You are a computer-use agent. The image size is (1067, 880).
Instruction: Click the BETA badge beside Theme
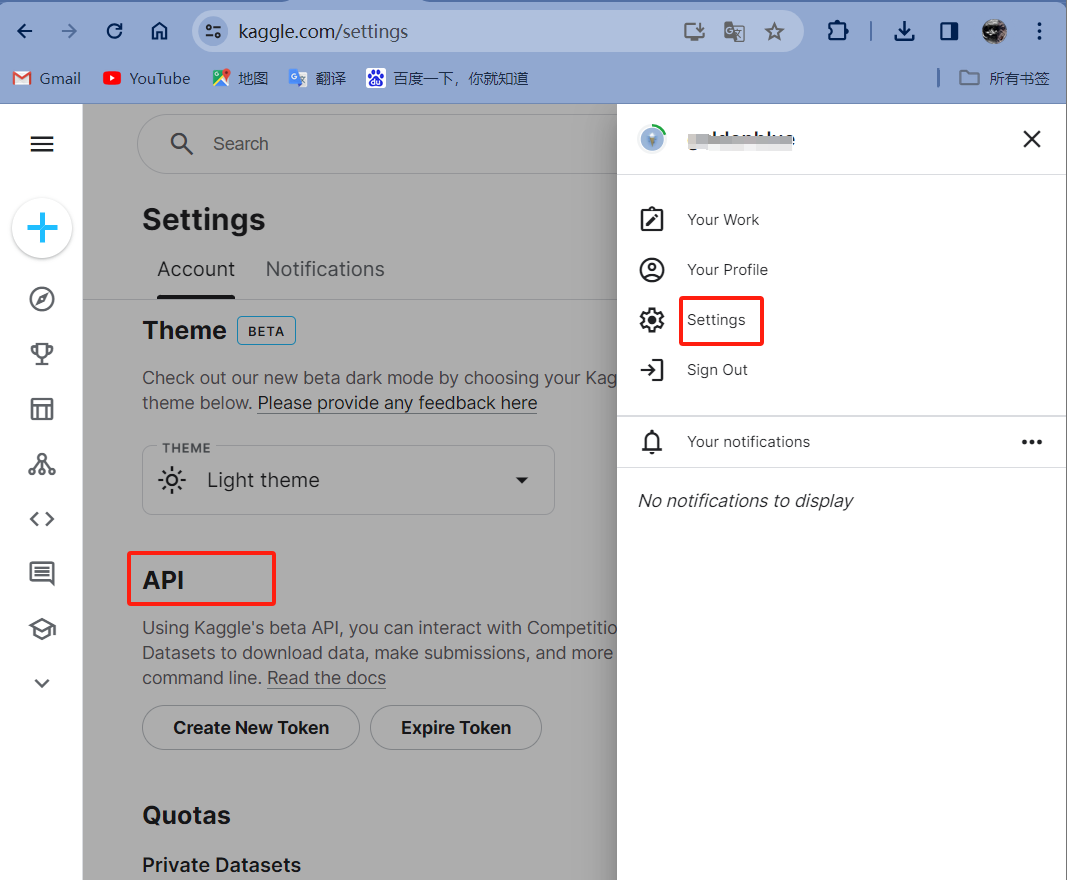(266, 331)
